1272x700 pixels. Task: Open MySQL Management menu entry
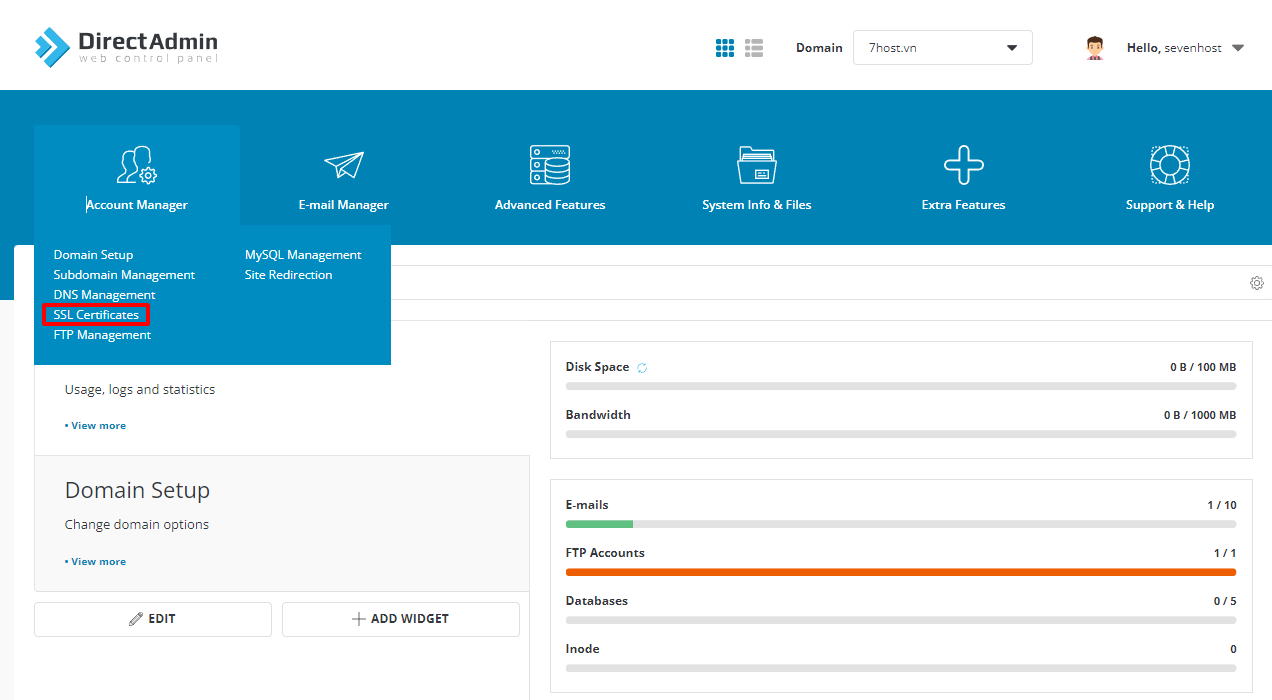click(303, 255)
